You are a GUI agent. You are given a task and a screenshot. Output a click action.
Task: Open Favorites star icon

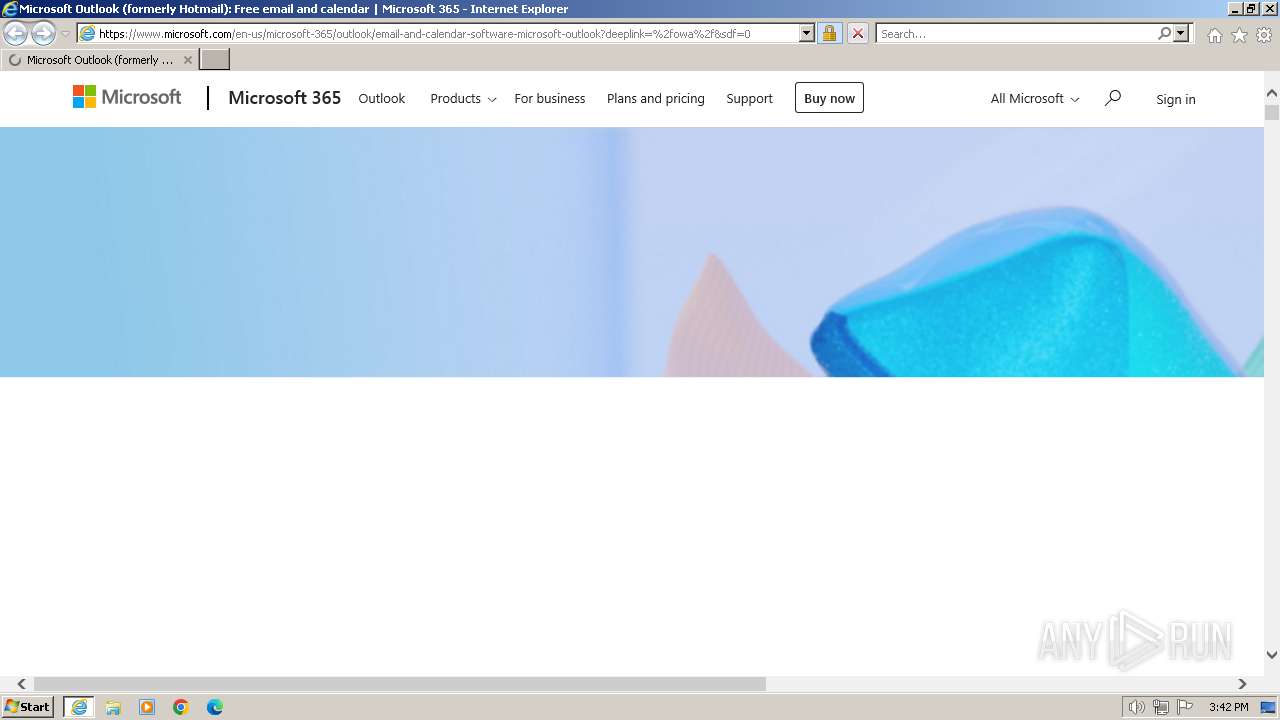[1239, 35]
